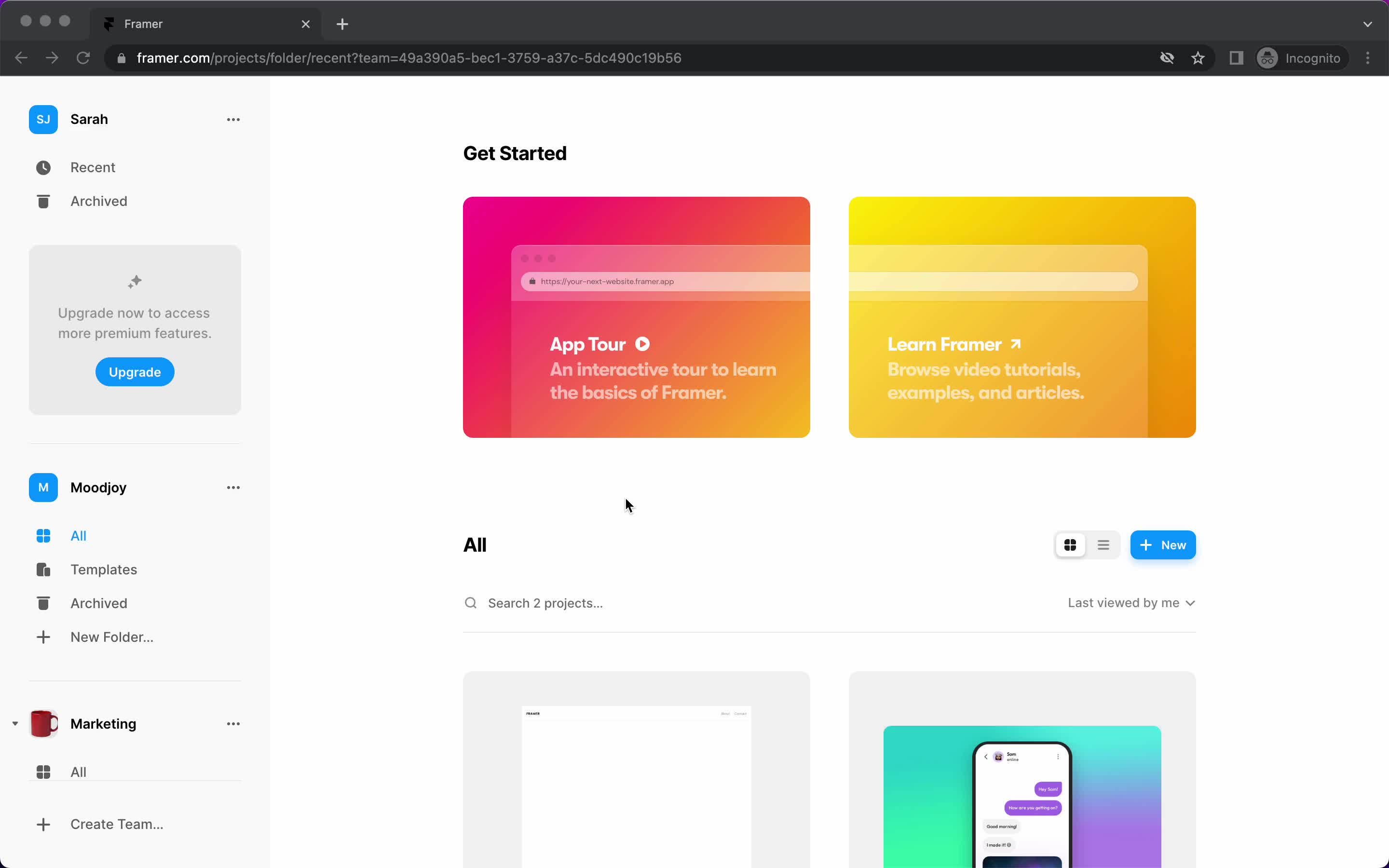Click the Templates icon in the sidebar
This screenshot has height=868, width=1389.
(43, 570)
